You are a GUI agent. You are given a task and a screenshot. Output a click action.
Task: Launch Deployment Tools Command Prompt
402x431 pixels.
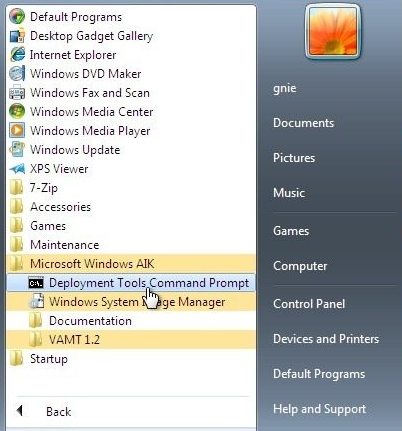(x=131, y=283)
